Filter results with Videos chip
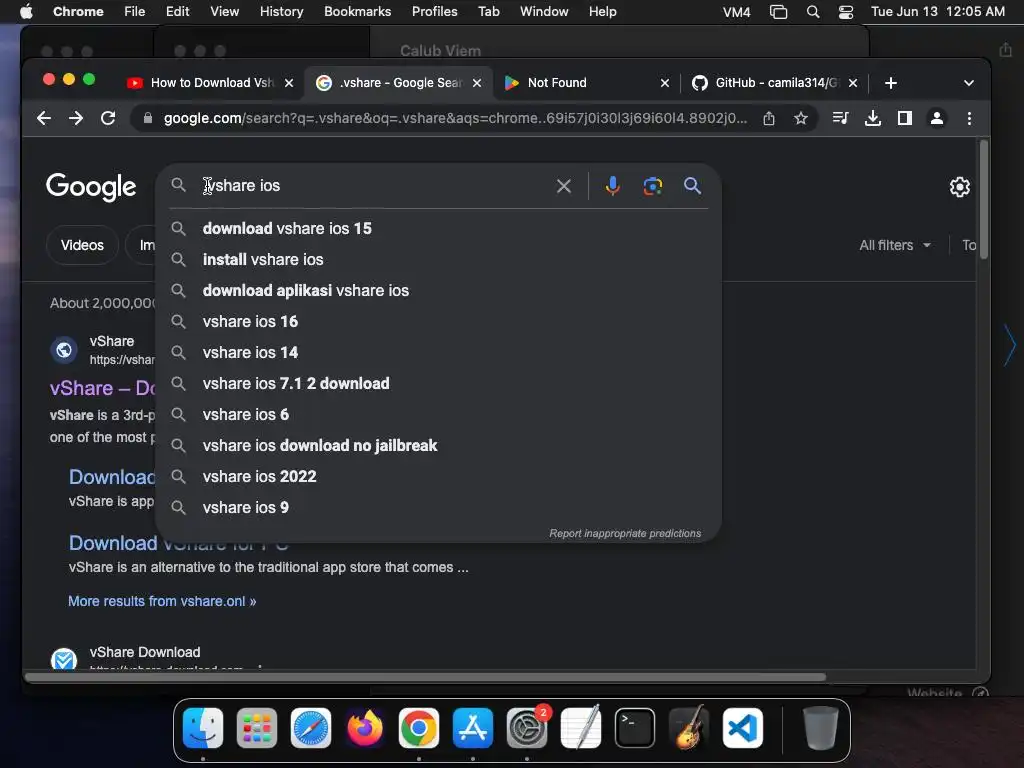The width and height of the screenshot is (1024, 768). coord(82,246)
